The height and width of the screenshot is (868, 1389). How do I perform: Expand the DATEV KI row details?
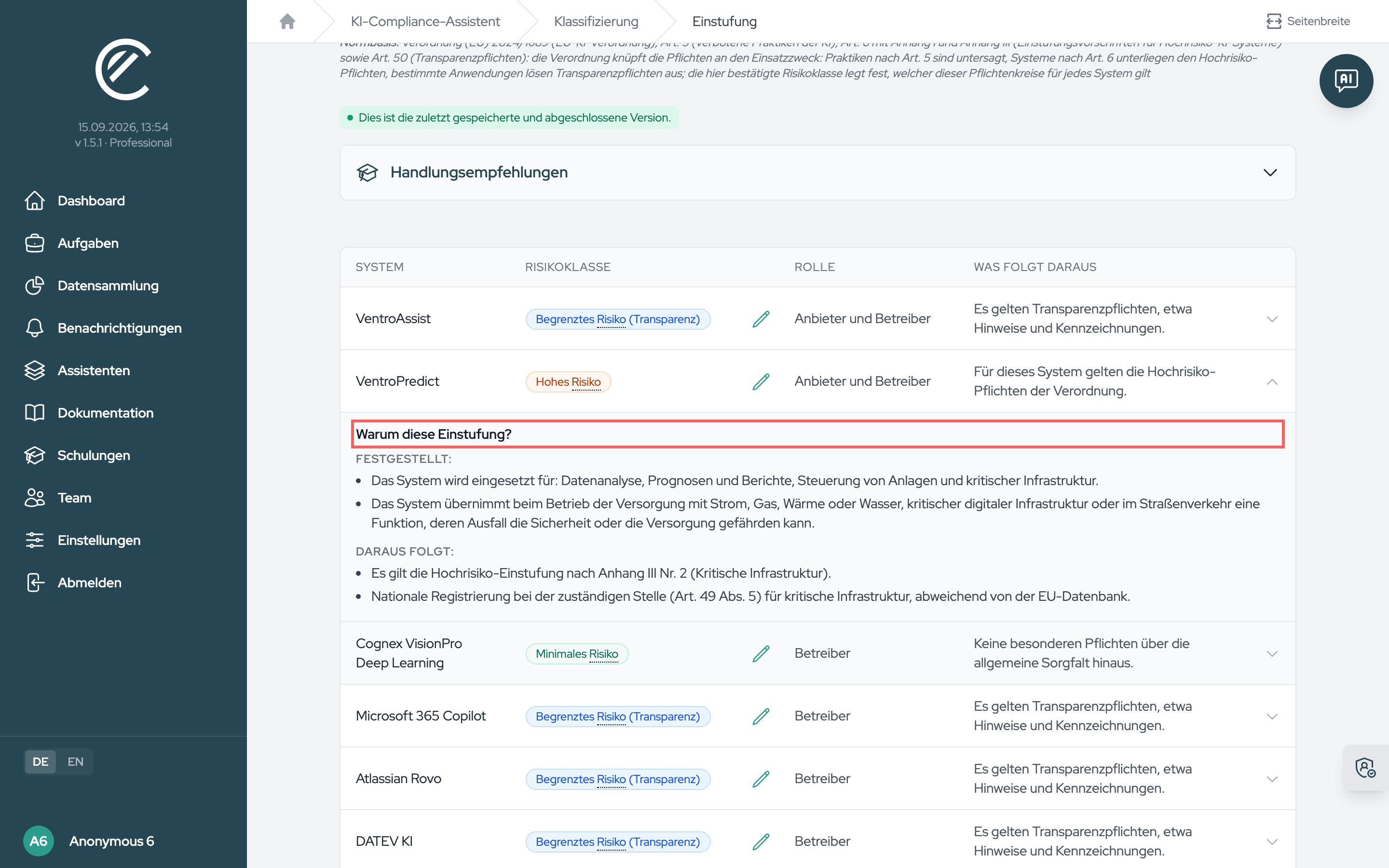(1272, 841)
